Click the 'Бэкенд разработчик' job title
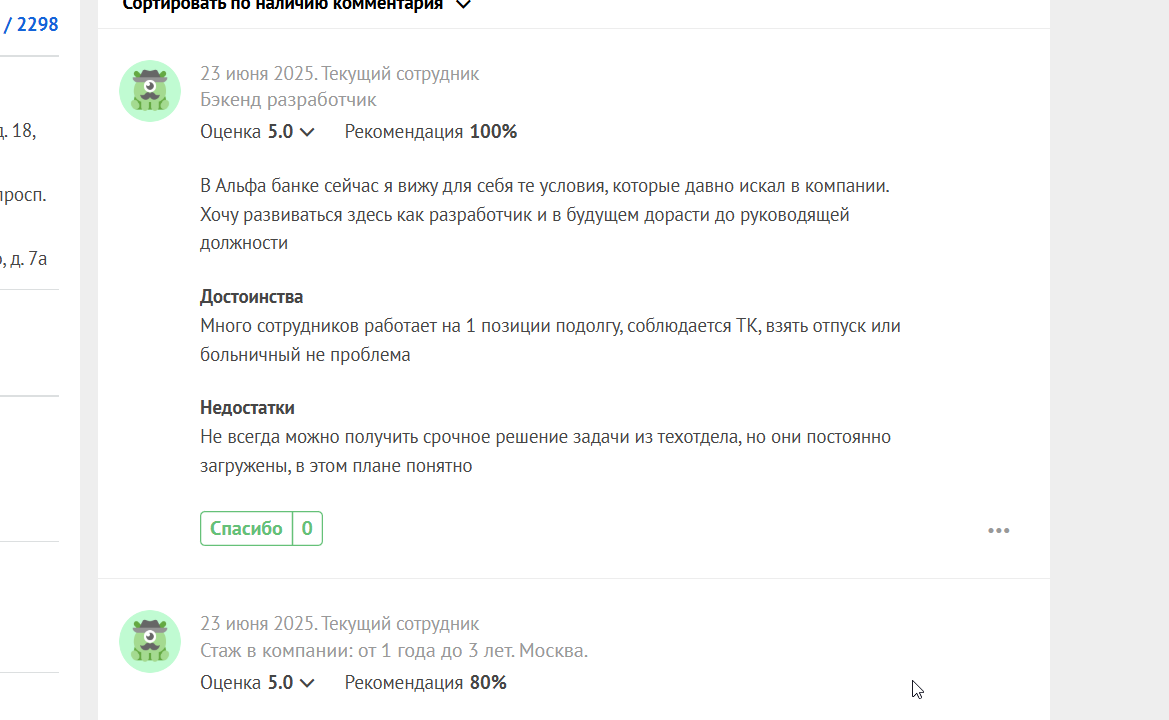The height and width of the screenshot is (720, 1169). click(288, 100)
